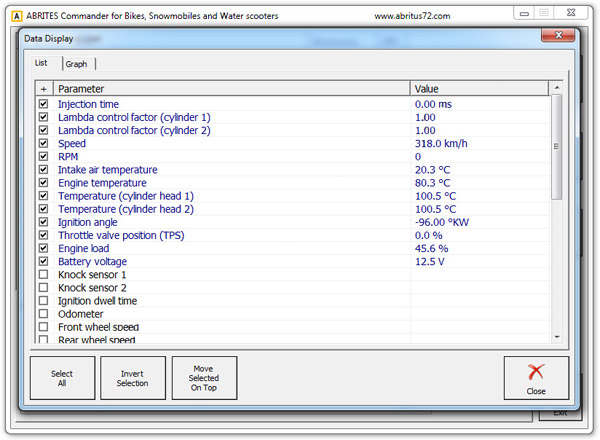Select the Injection time parameter row
Screen dimensions: 600x440
(293, 104)
